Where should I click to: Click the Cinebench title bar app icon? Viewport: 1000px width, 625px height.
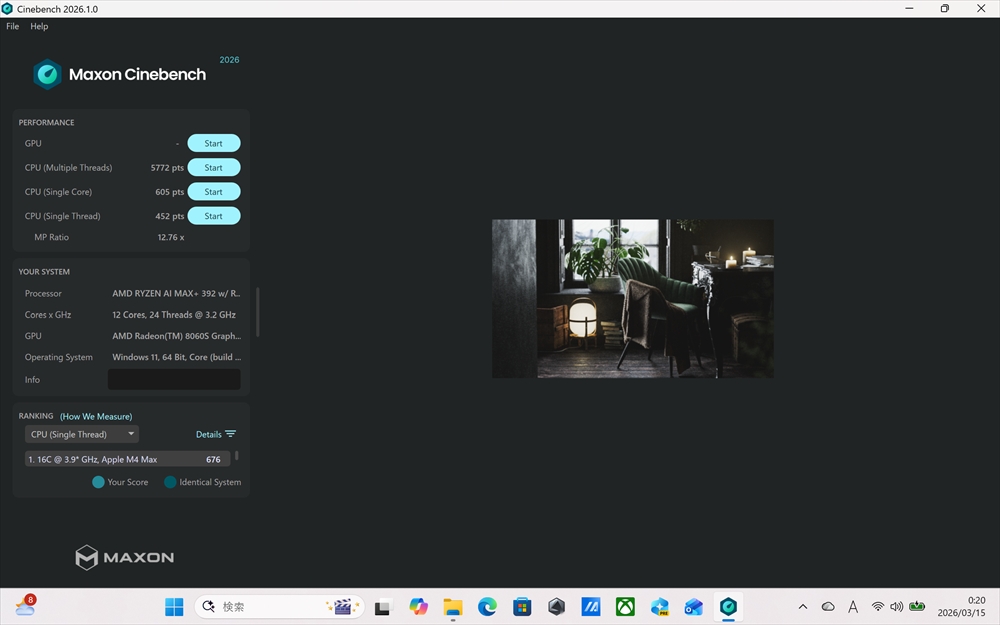[x=7, y=9]
